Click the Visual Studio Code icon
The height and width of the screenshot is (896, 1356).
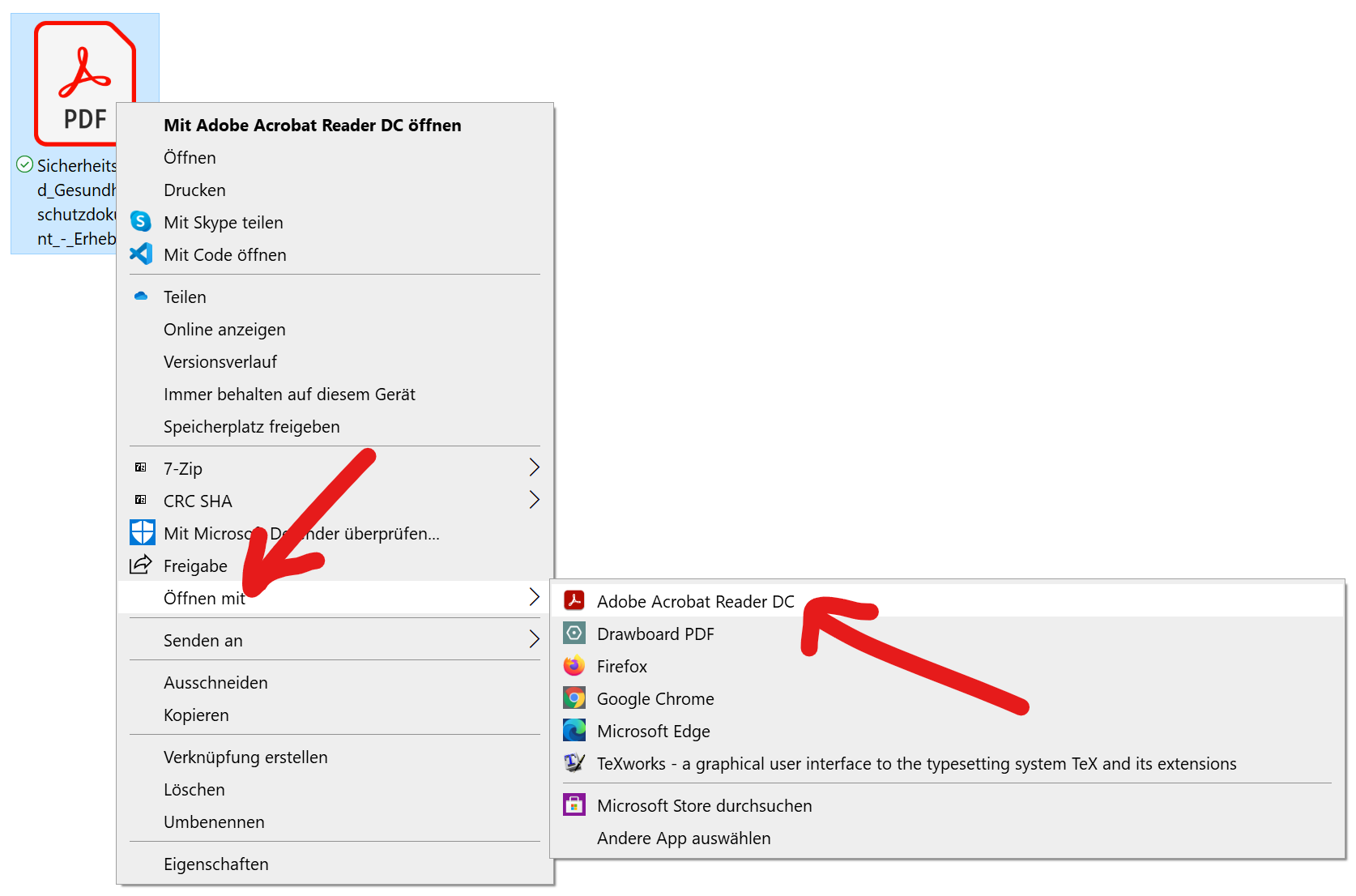click(x=141, y=254)
